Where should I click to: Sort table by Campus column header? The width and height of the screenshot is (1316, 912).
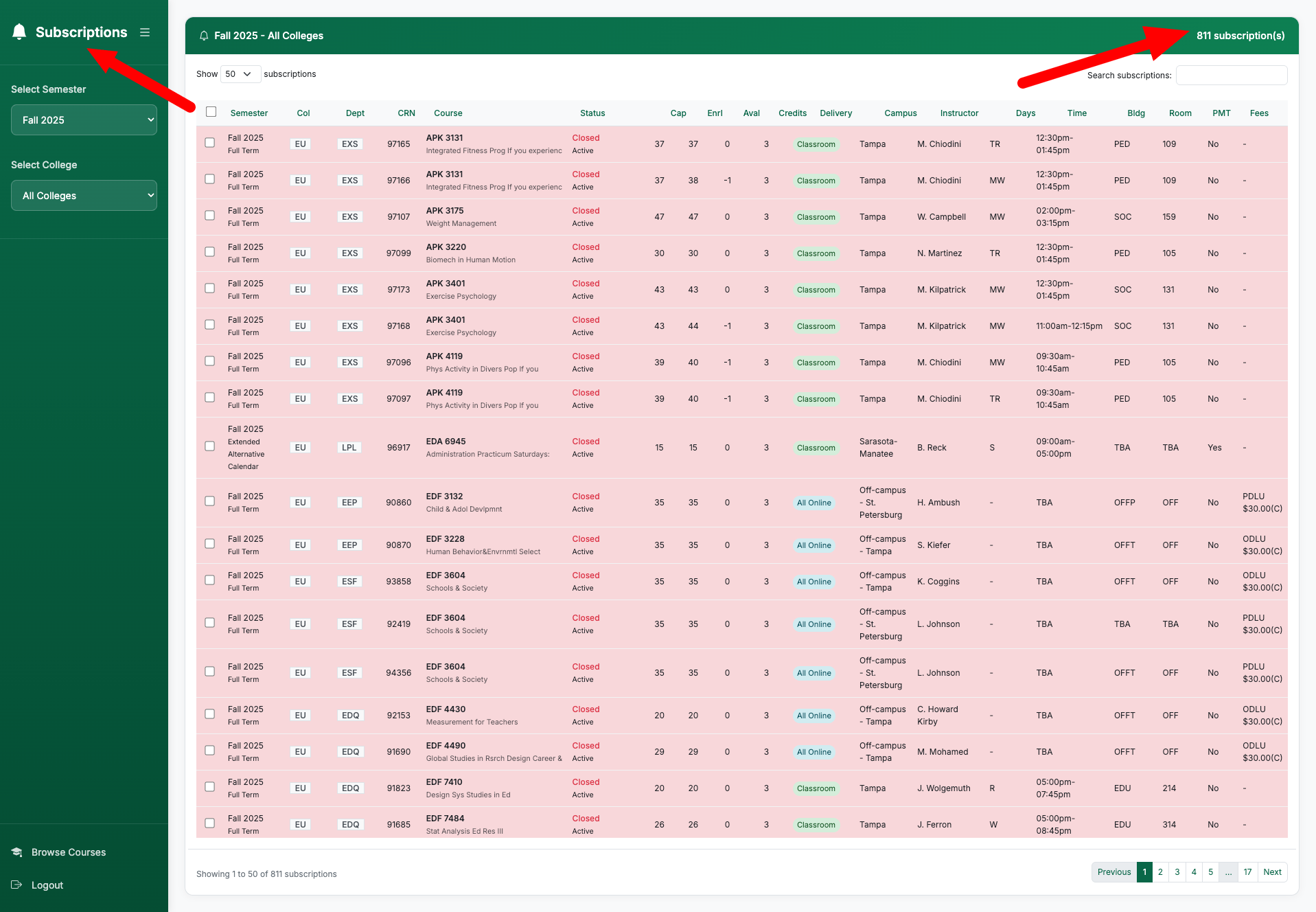pyautogui.click(x=901, y=113)
